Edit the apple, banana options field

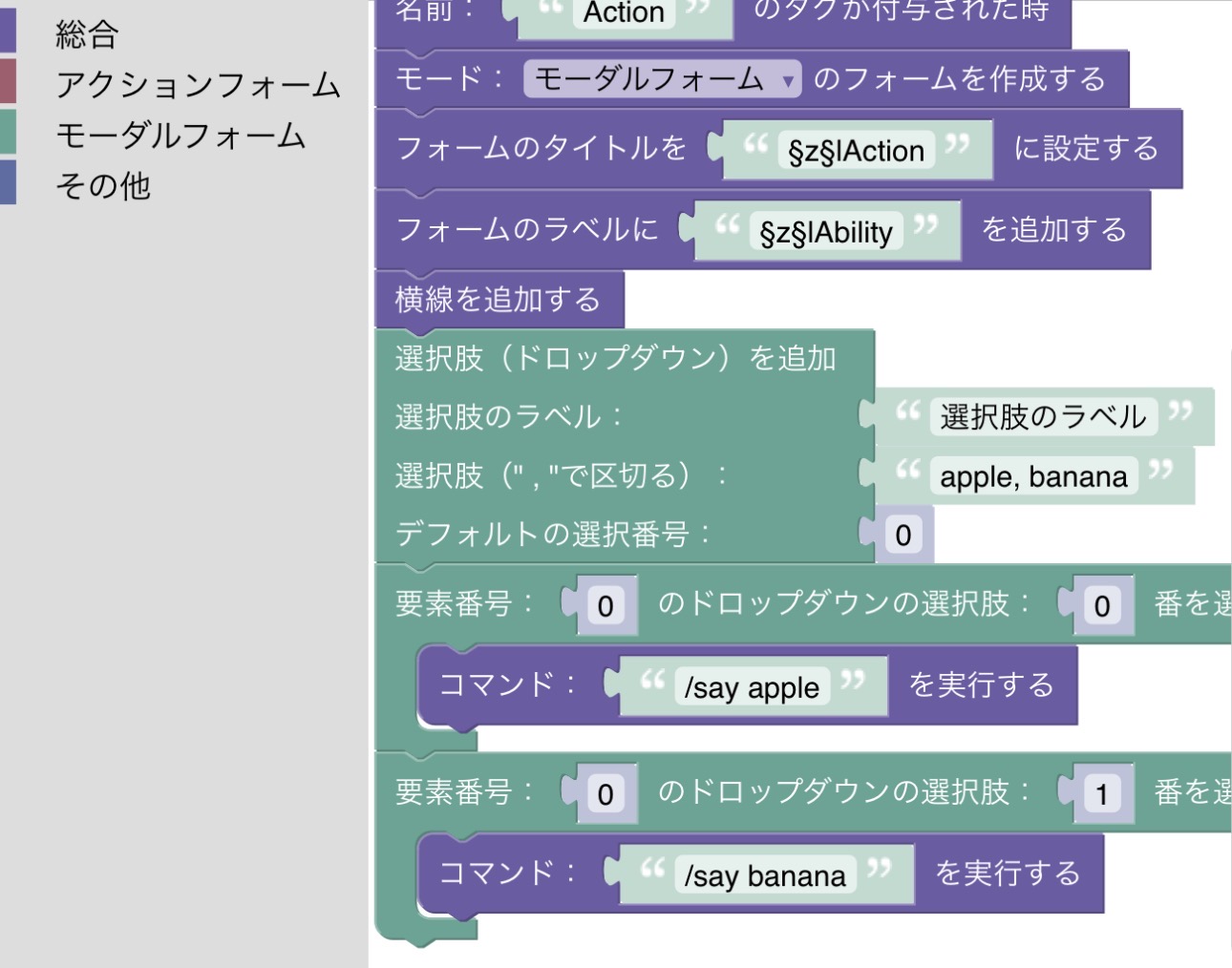(1033, 476)
